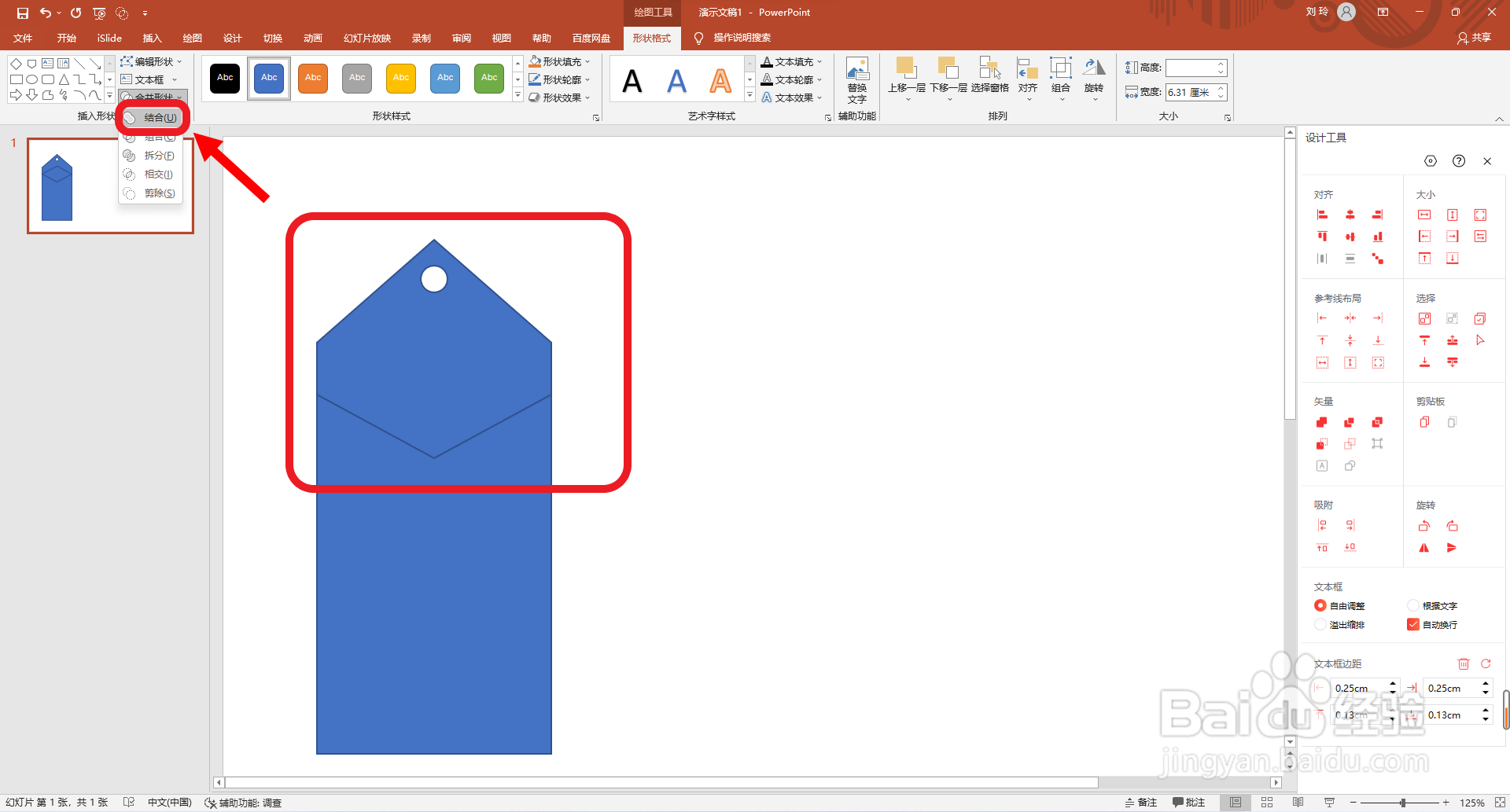Open the 动画 ribbon tab

[313, 38]
